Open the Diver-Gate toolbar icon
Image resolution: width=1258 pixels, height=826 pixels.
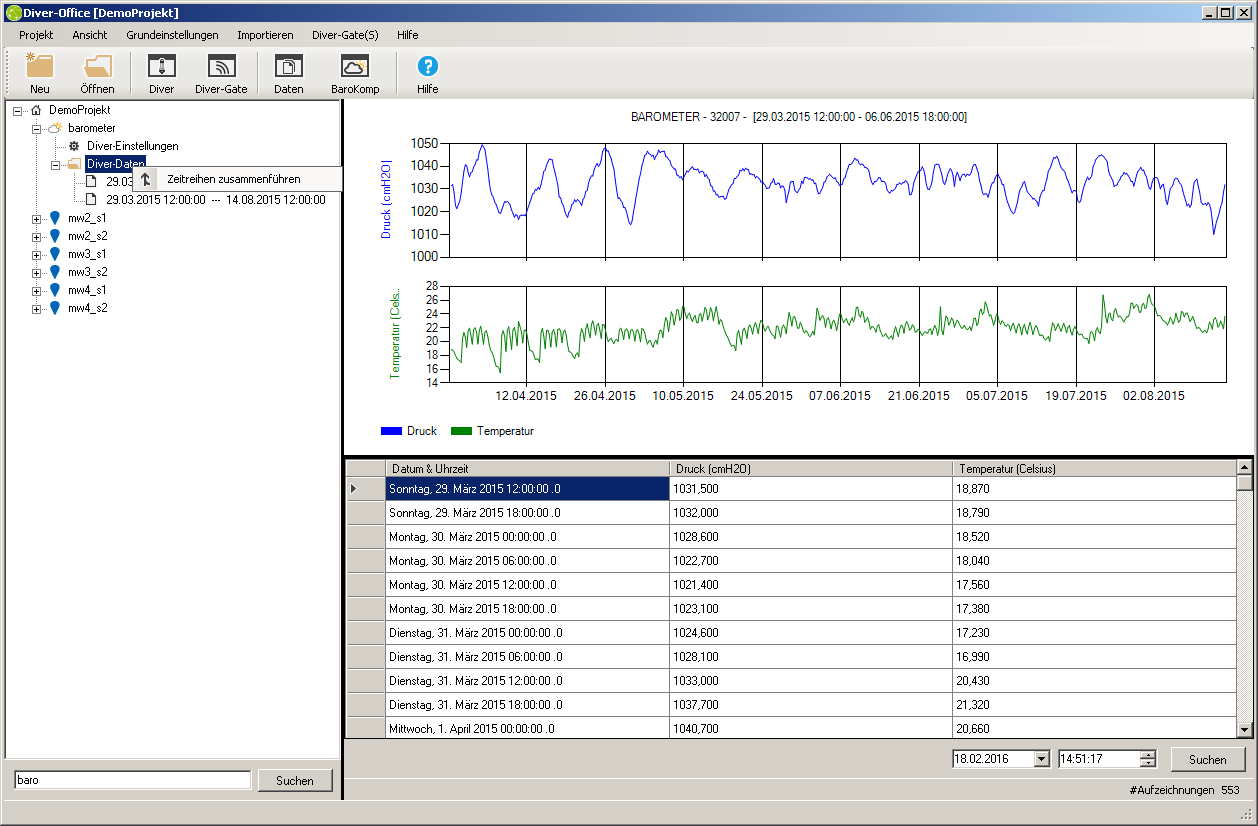coord(220,72)
